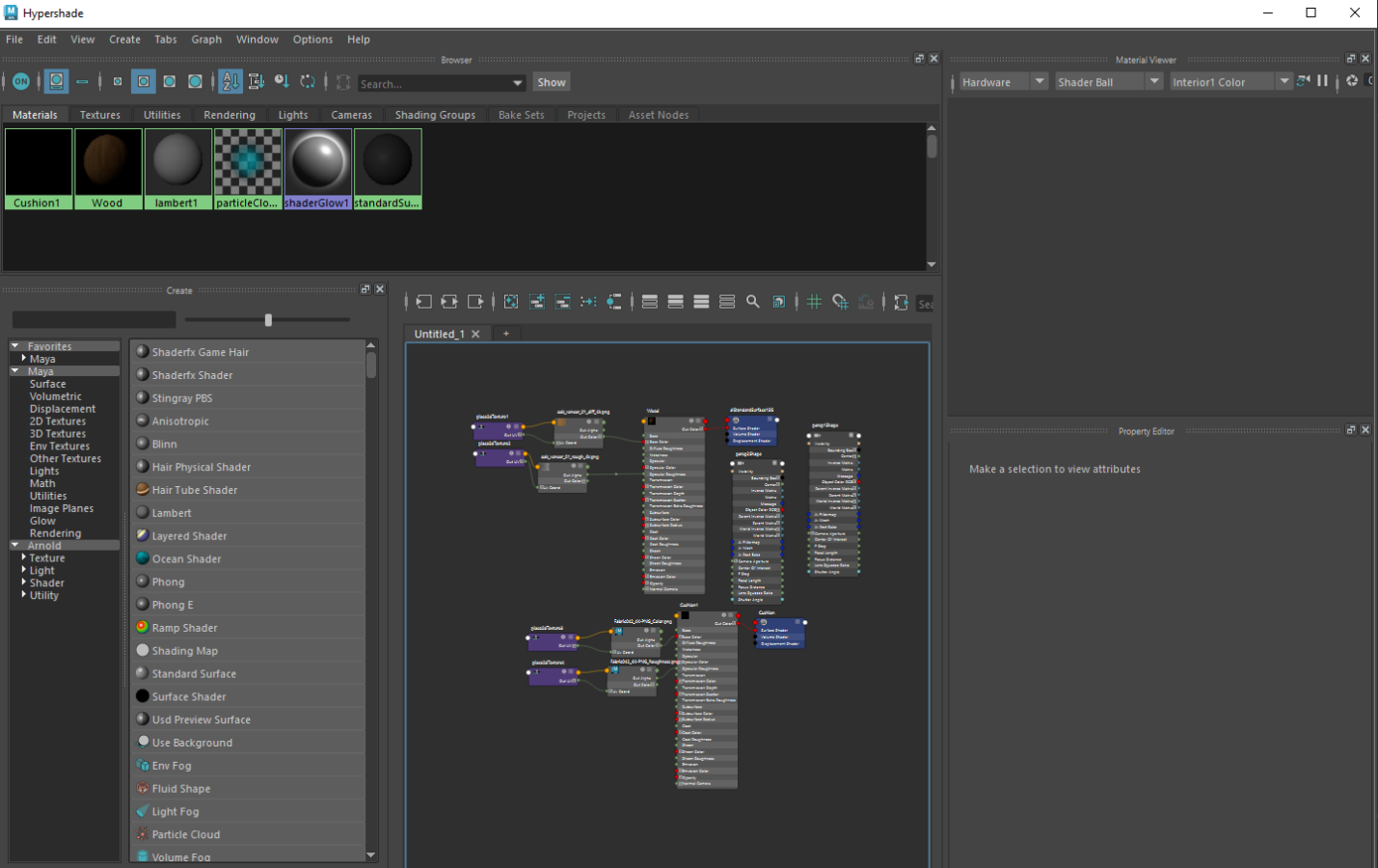Viewport: 1378px width, 868px height.
Task: Click the Material Viewer aperture exposure icon
Action: [x=1352, y=81]
